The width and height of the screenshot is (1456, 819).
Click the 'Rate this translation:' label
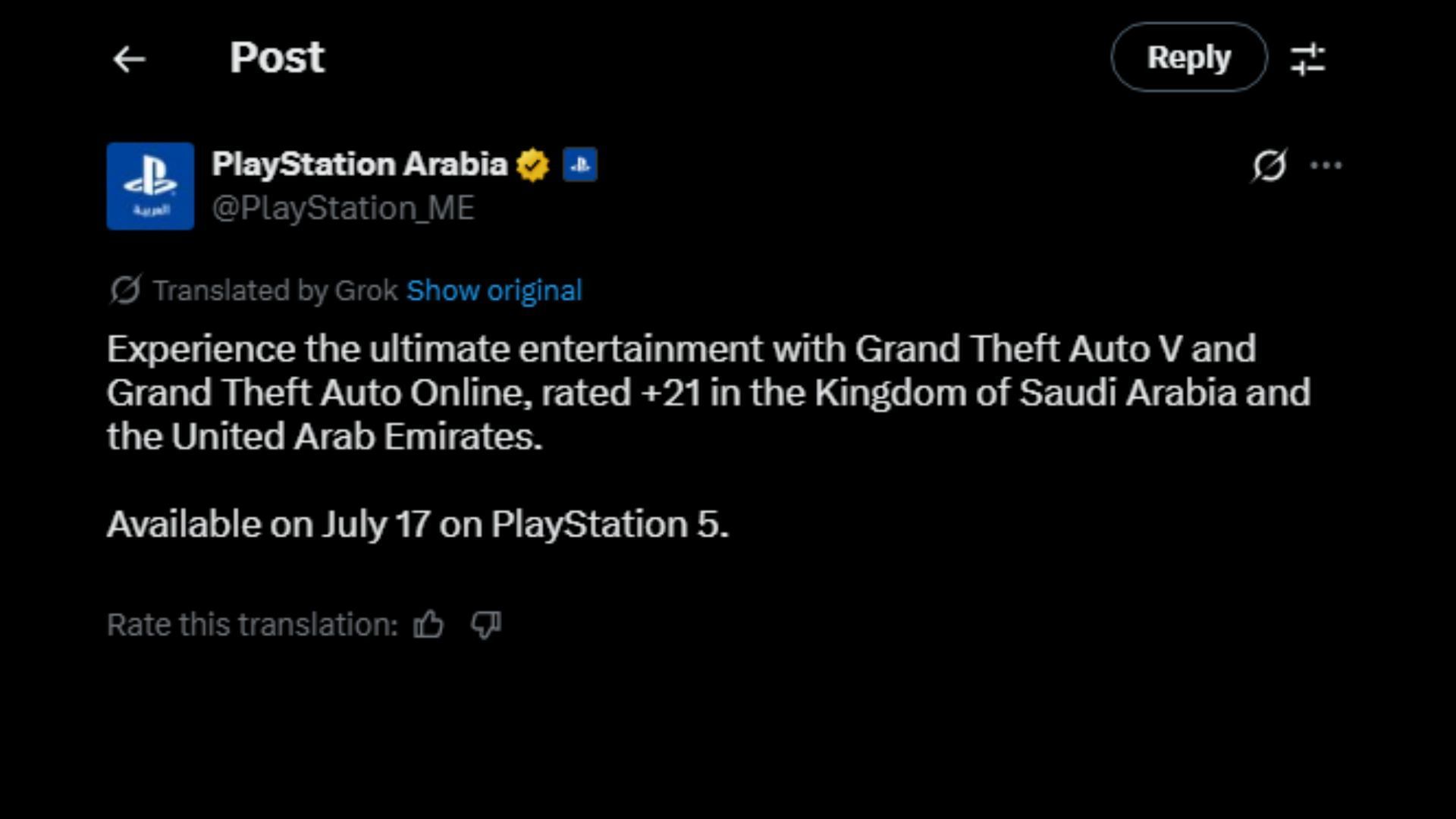(252, 625)
